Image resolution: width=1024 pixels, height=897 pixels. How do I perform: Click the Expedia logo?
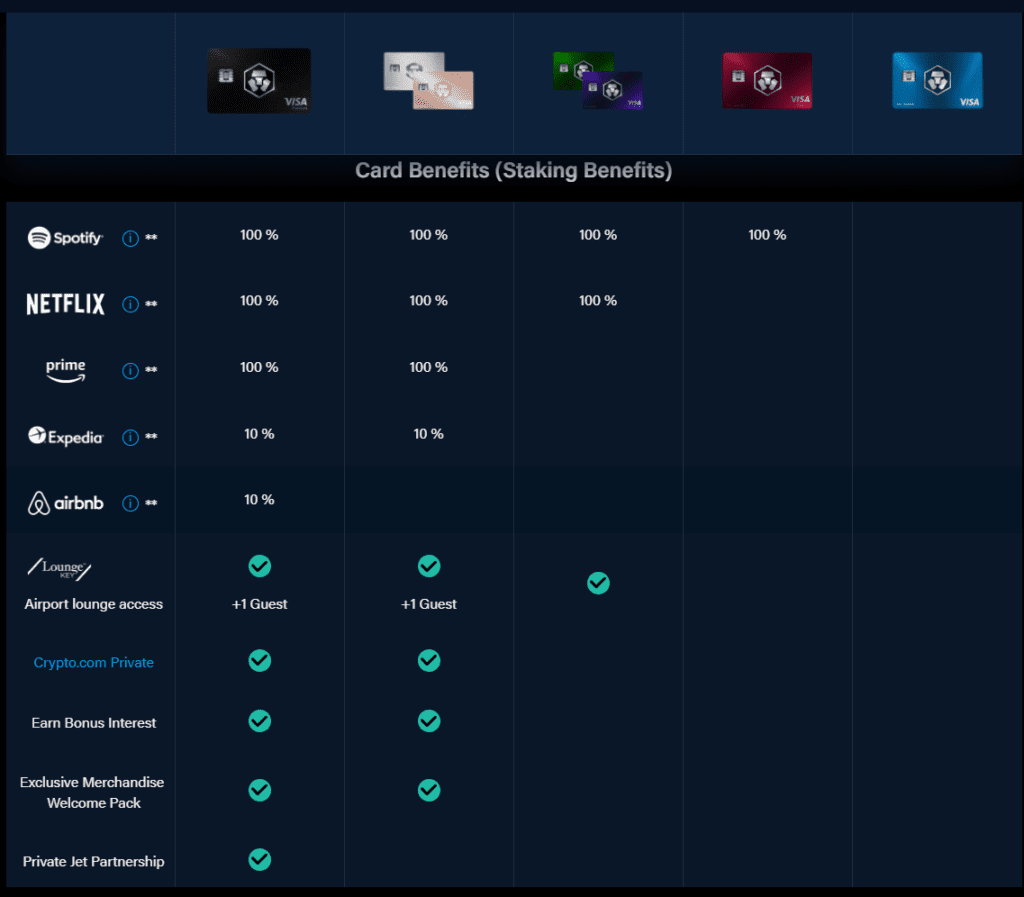click(65, 436)
